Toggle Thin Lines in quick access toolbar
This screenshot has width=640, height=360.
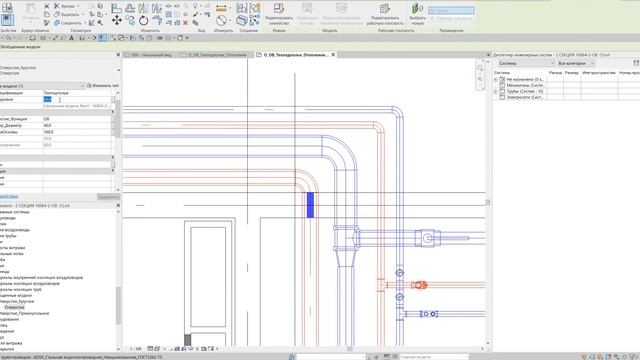click(102, 38)
